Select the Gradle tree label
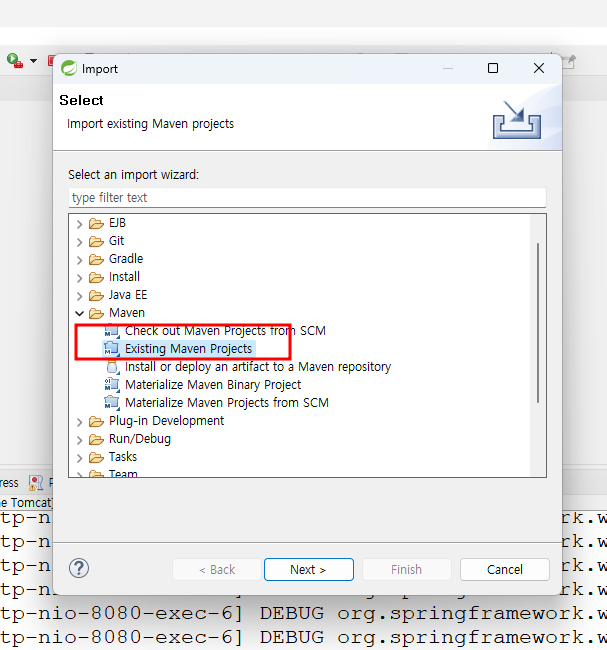Viewport: 607px width, 650px height. (126, 259)
